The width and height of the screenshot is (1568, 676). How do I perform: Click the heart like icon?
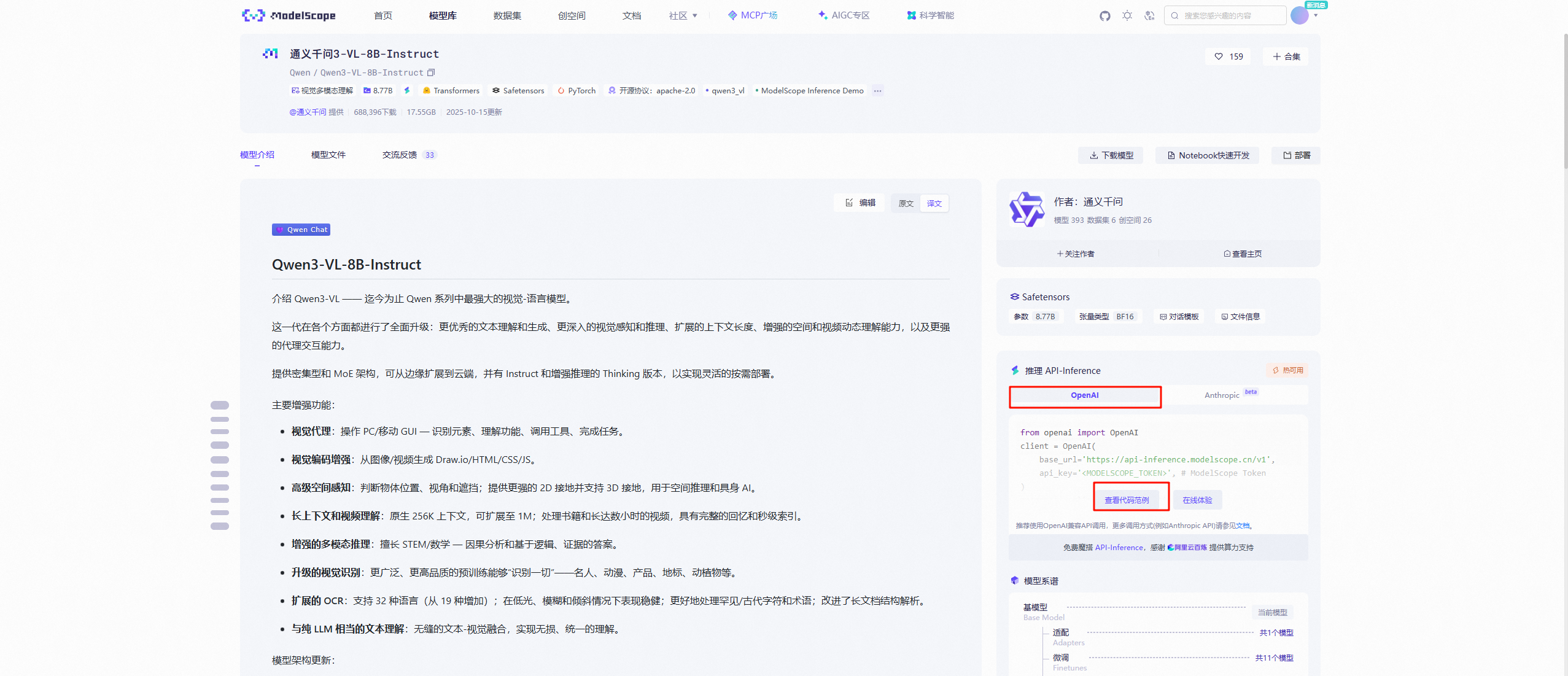point(1219,56)
